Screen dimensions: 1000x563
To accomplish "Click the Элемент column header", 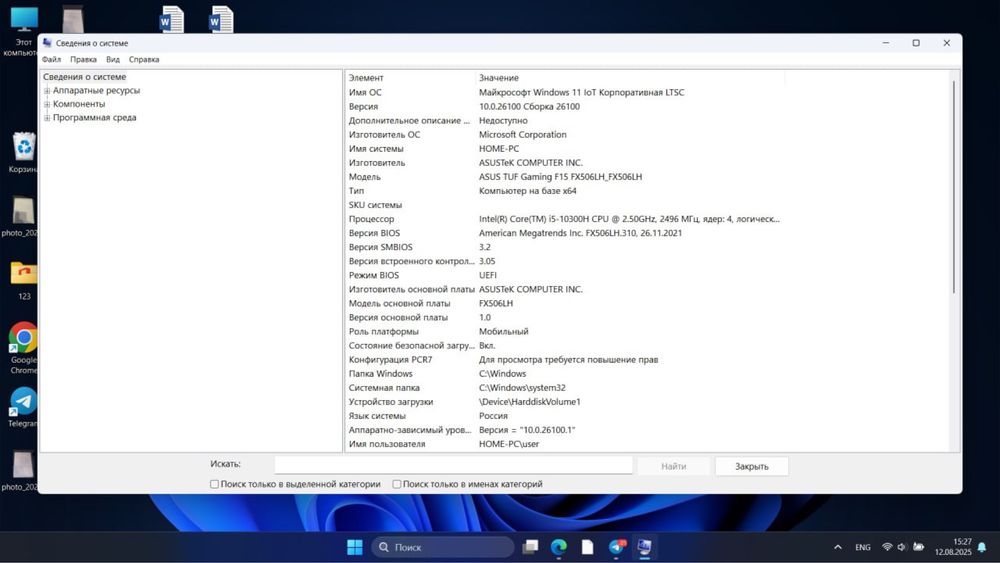I will (411, 77).
